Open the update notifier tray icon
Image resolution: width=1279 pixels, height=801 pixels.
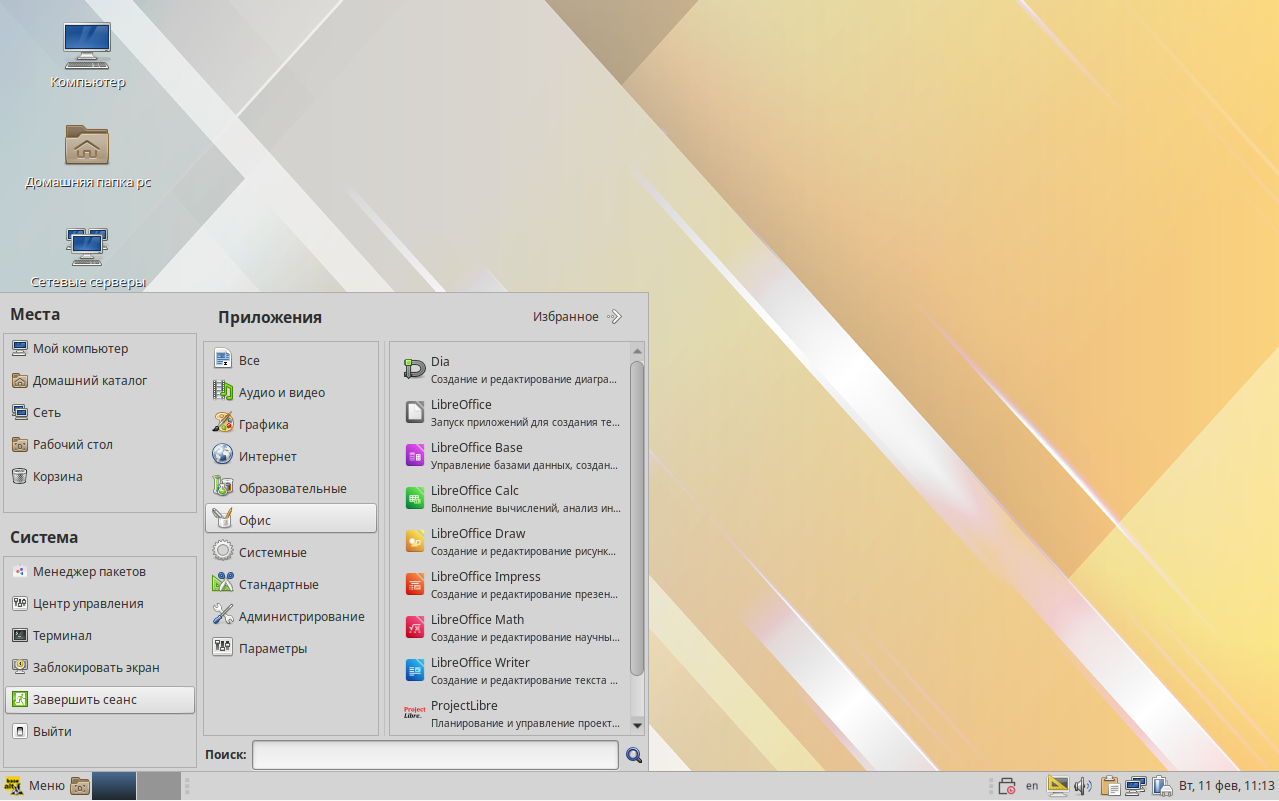coord(1007,786)
